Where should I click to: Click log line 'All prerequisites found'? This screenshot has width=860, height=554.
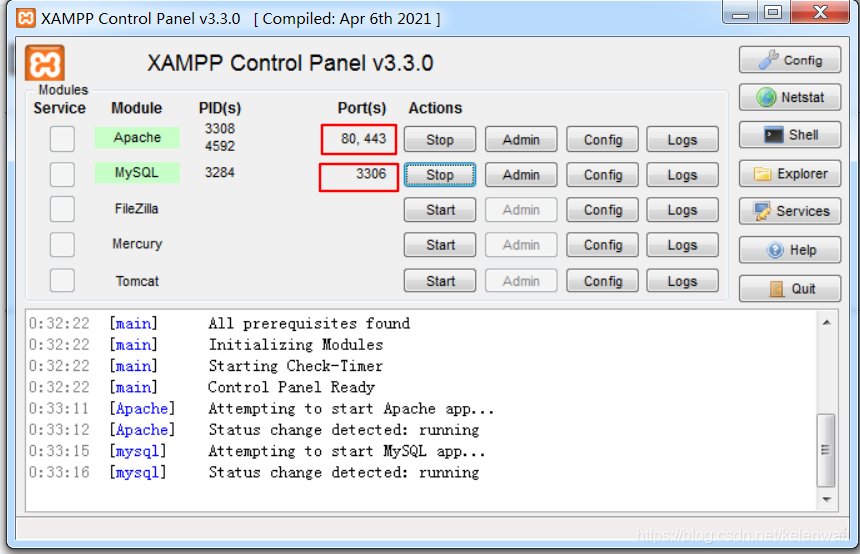(x=309, y=324)
